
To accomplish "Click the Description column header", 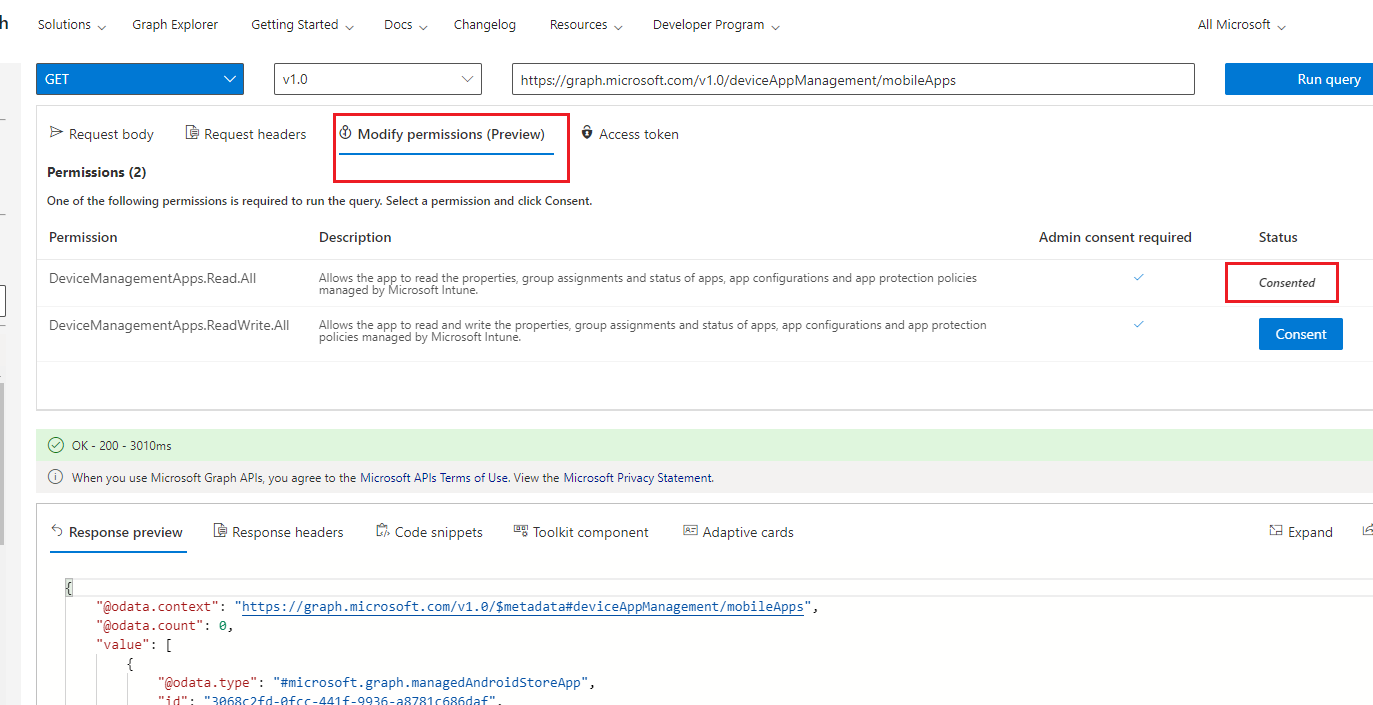I will pos(355,237).
